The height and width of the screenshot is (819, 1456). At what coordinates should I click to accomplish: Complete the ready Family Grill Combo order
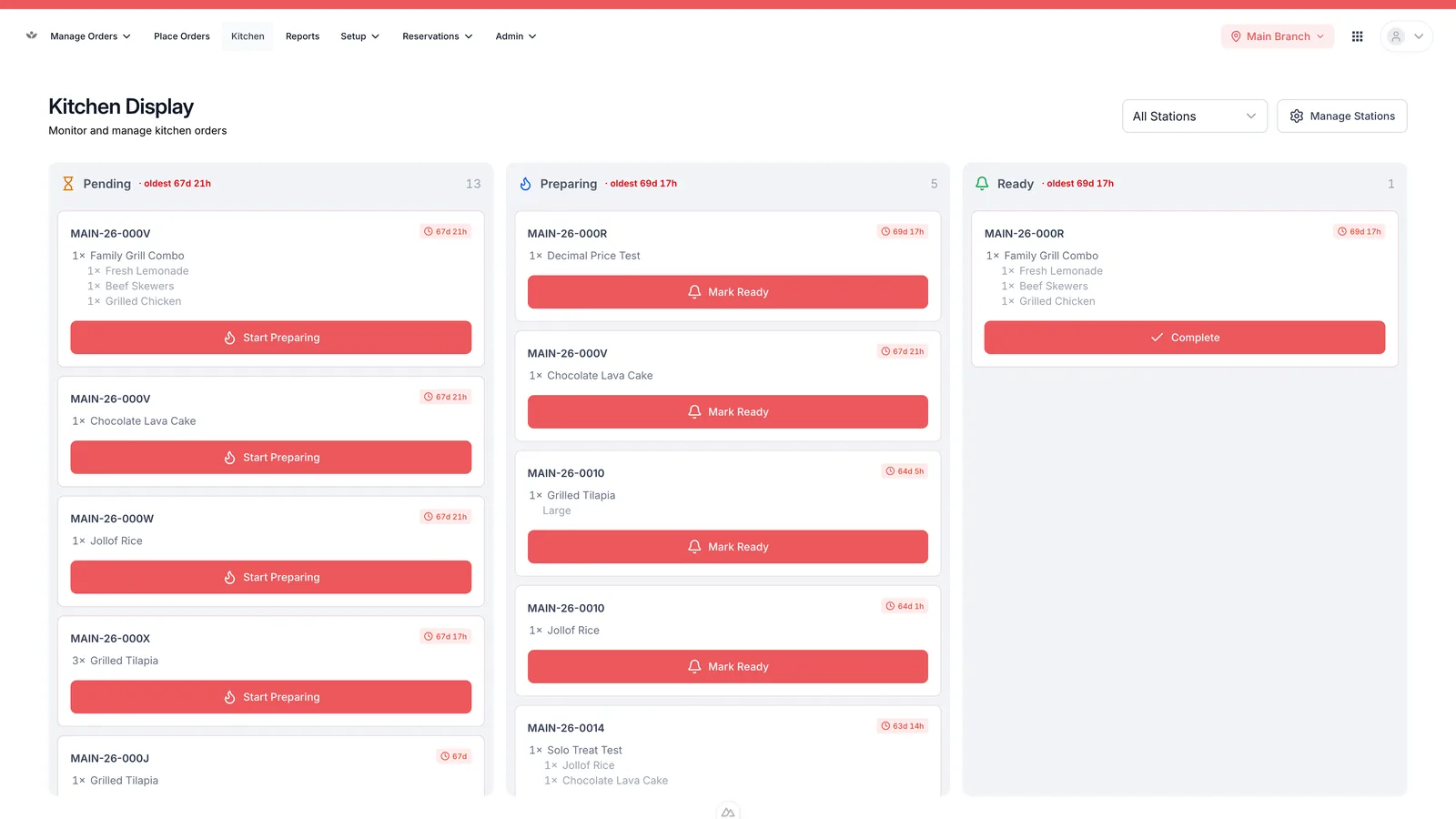(1185, 338)
